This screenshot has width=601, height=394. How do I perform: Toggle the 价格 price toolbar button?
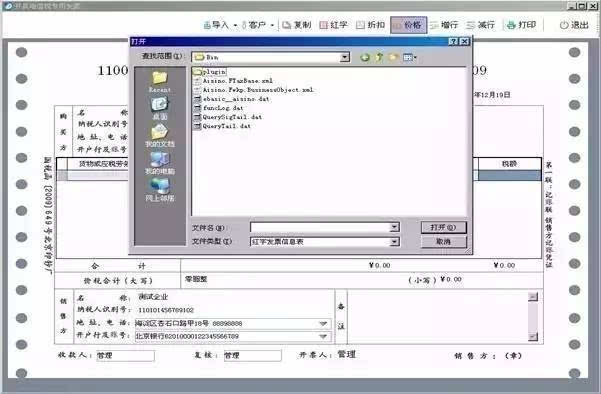409,25
